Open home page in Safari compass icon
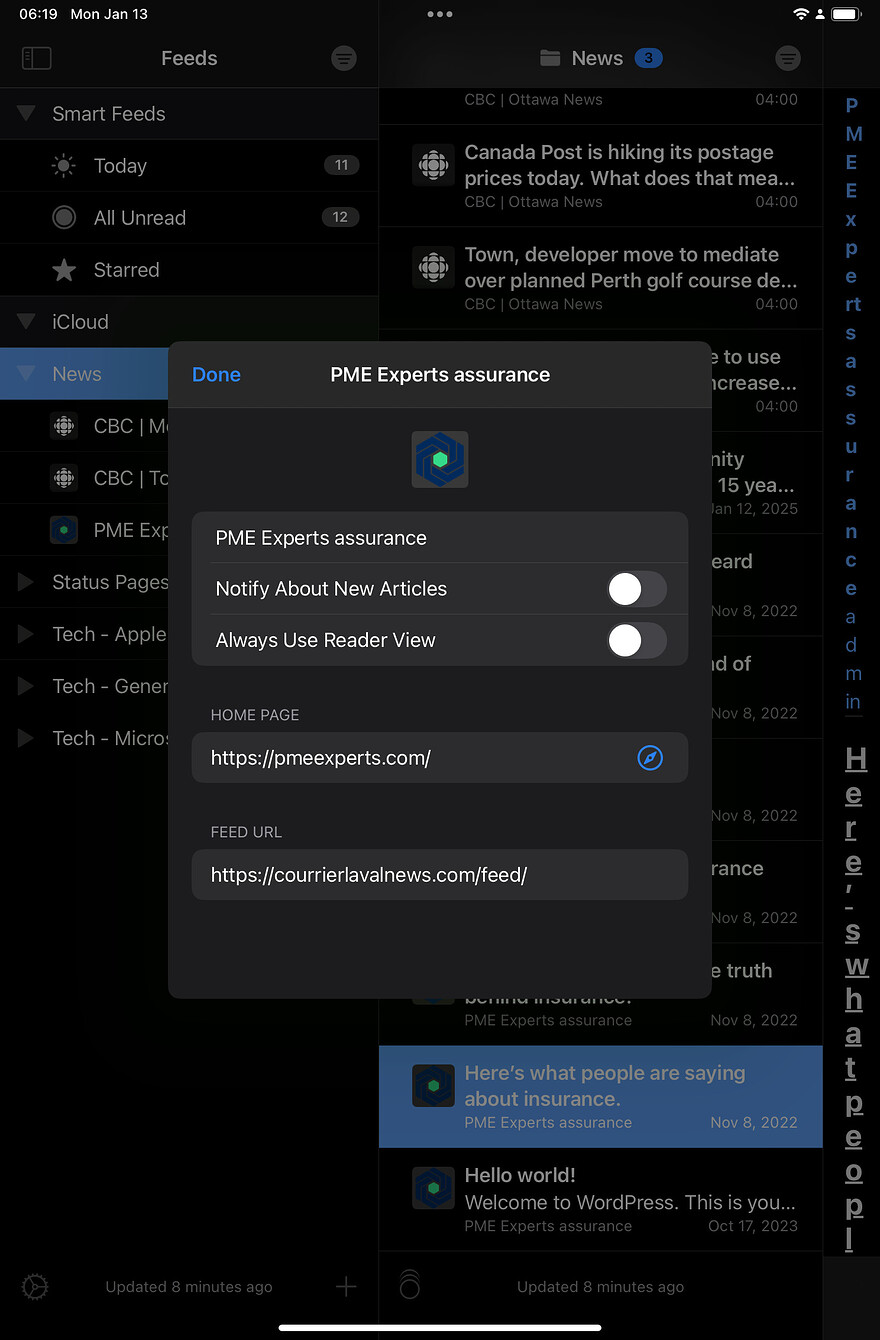This screenshot has height=1340, width=880. coord(650,758)
